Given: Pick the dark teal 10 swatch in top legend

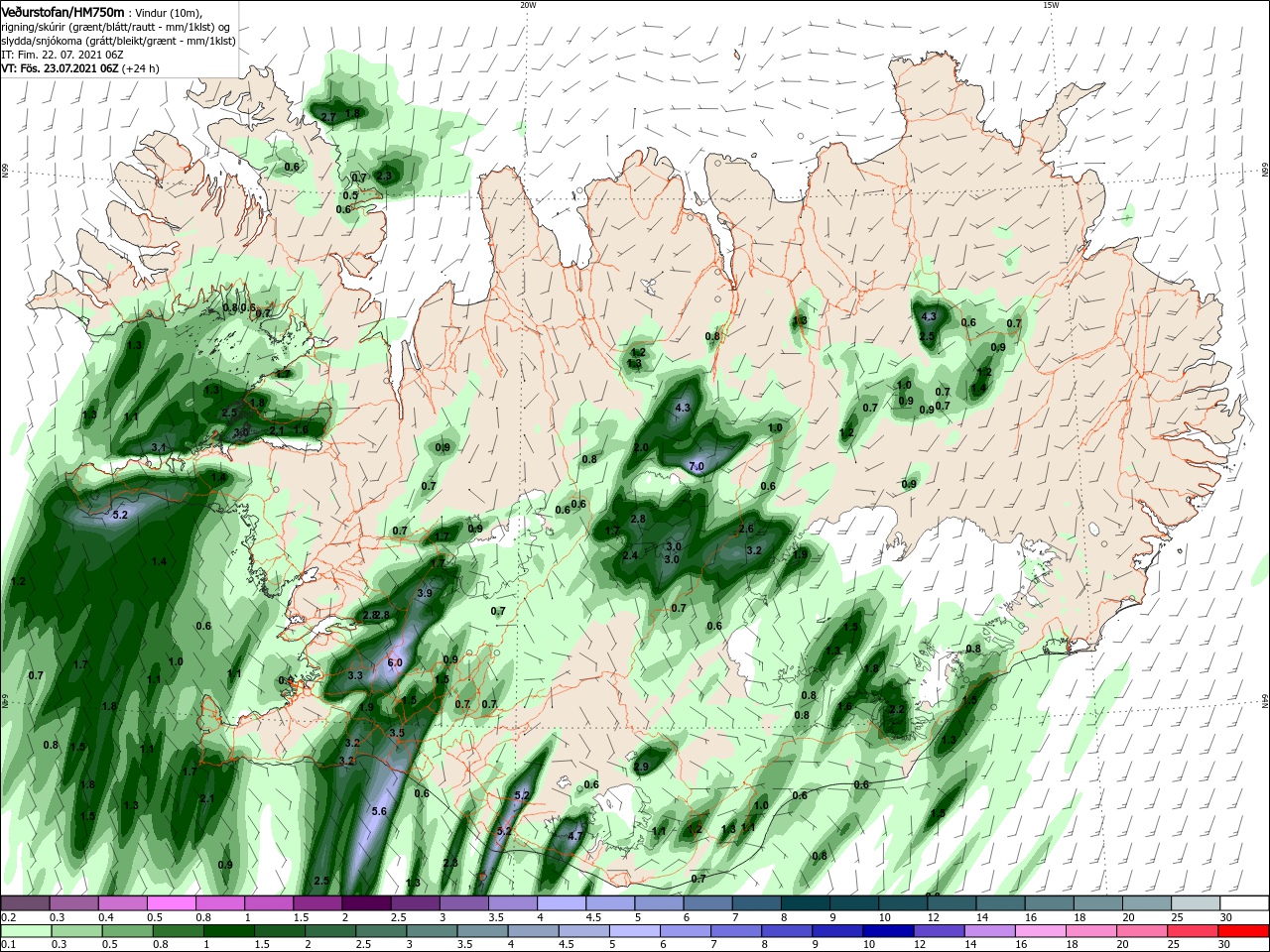Looking at the screenshot, I should [902, 903].
